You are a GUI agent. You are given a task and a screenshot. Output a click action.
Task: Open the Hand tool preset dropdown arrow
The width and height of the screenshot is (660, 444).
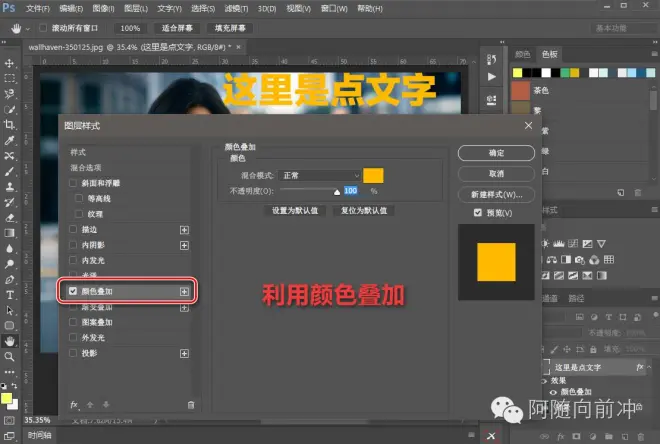(28, 29)
